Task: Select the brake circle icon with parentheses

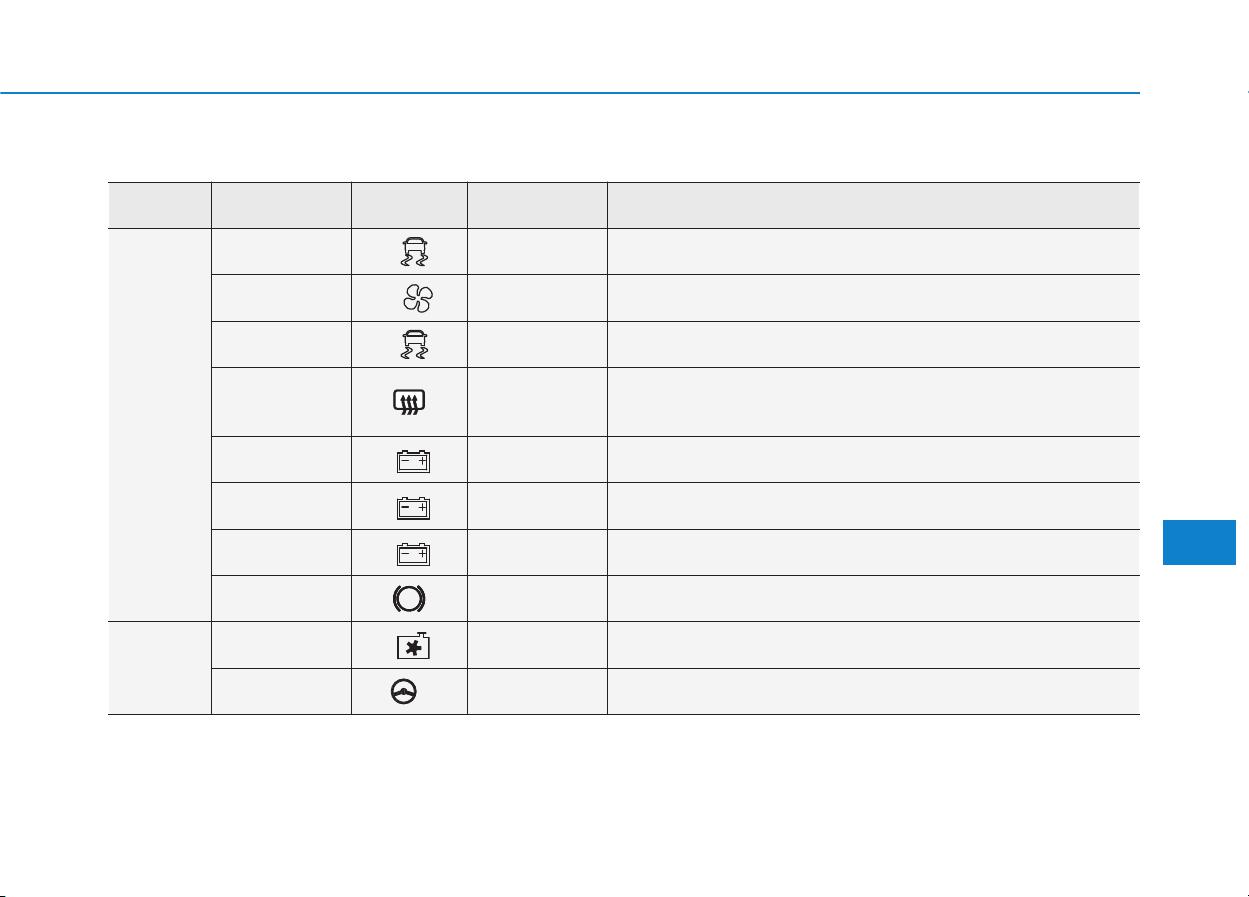Action: (409, 598)
